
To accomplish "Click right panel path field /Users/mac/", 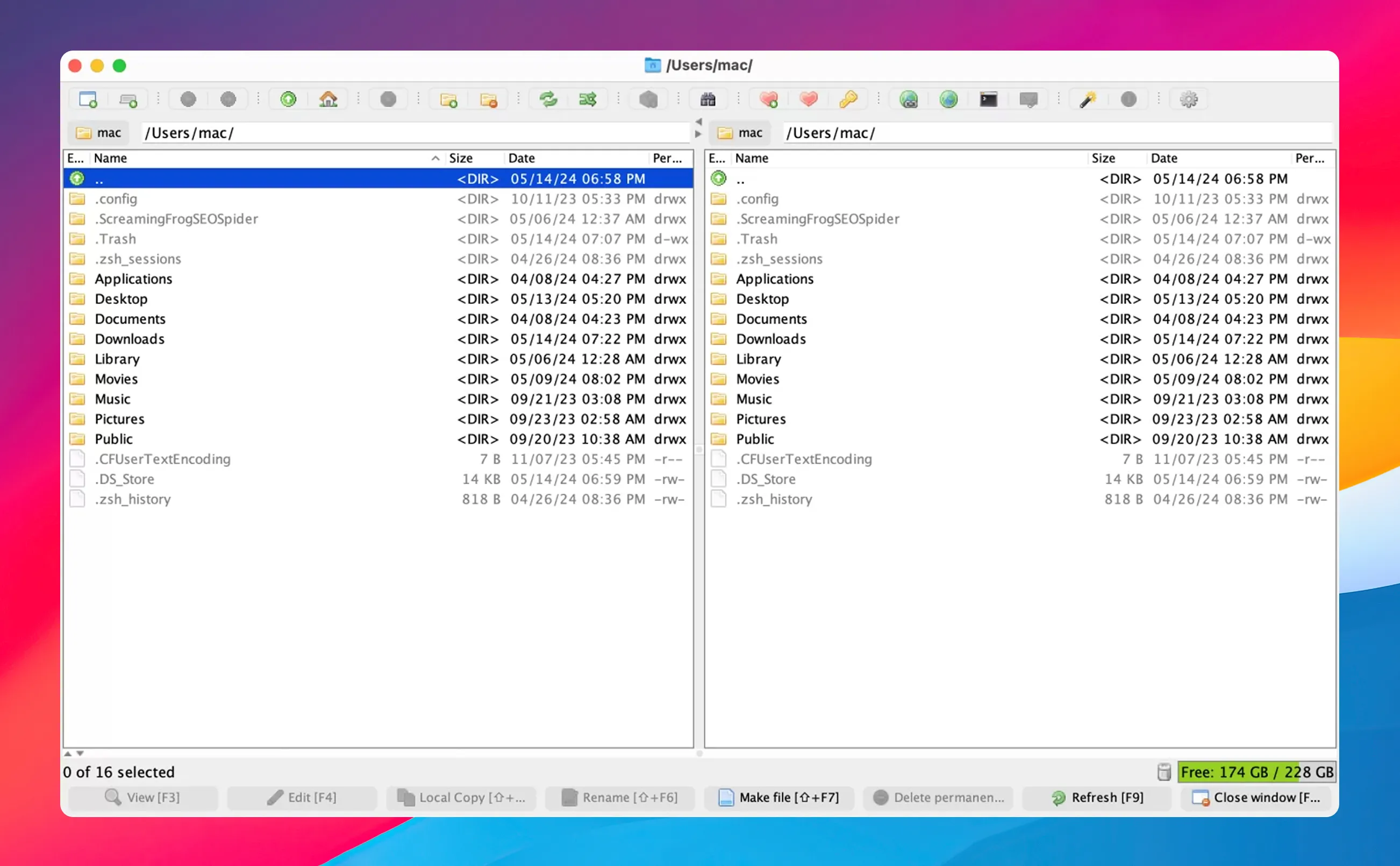I will 1058,133.
